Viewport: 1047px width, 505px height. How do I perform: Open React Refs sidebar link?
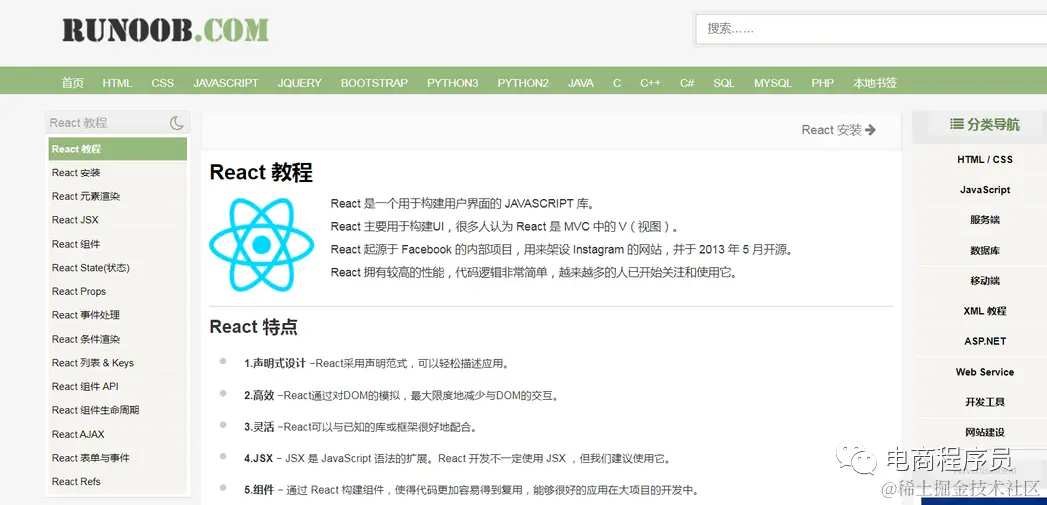[x=76, y=481]
